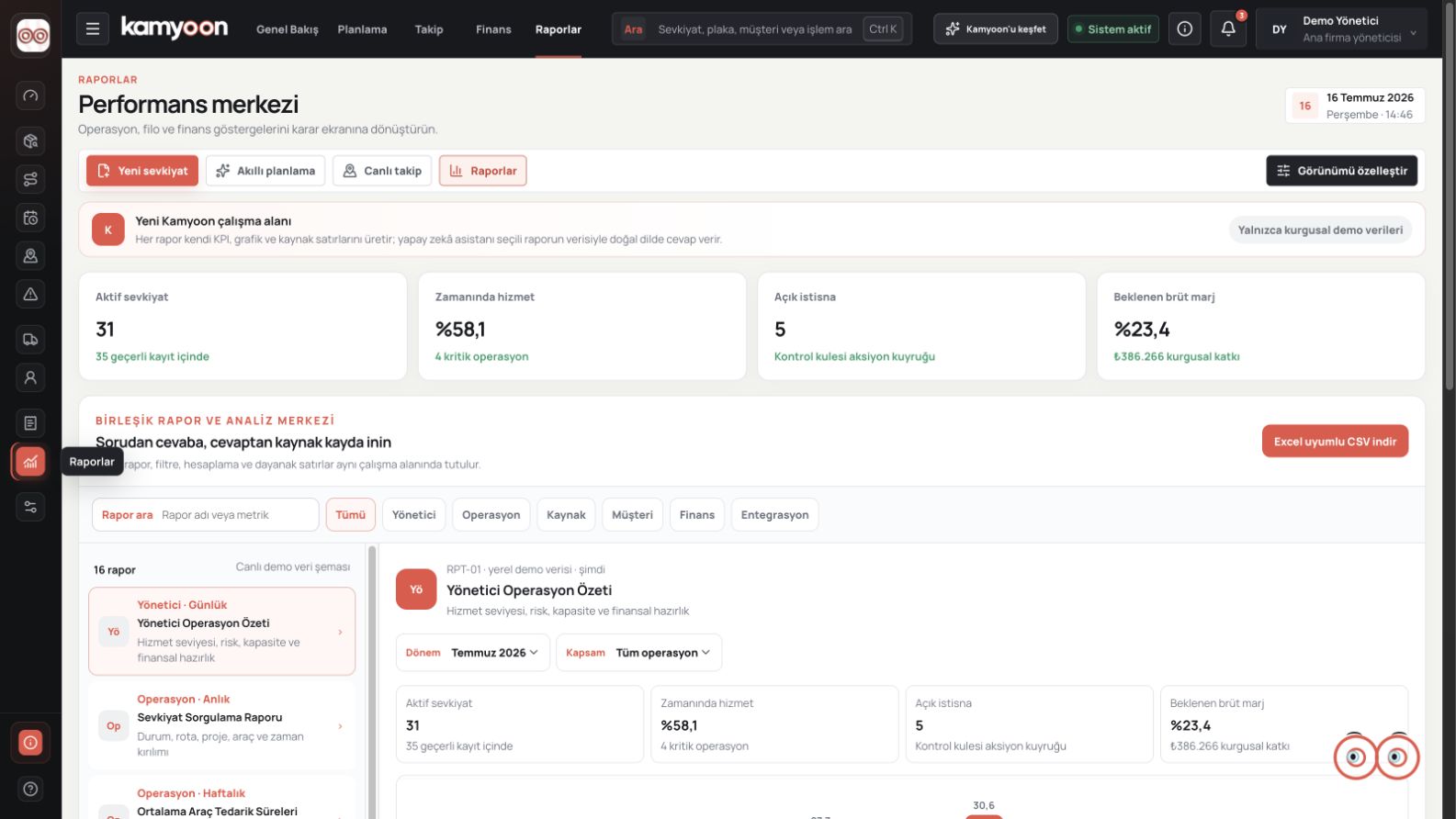Open the truck fleet icon in sidebar

pyautogui.click(x=30, y=340)
